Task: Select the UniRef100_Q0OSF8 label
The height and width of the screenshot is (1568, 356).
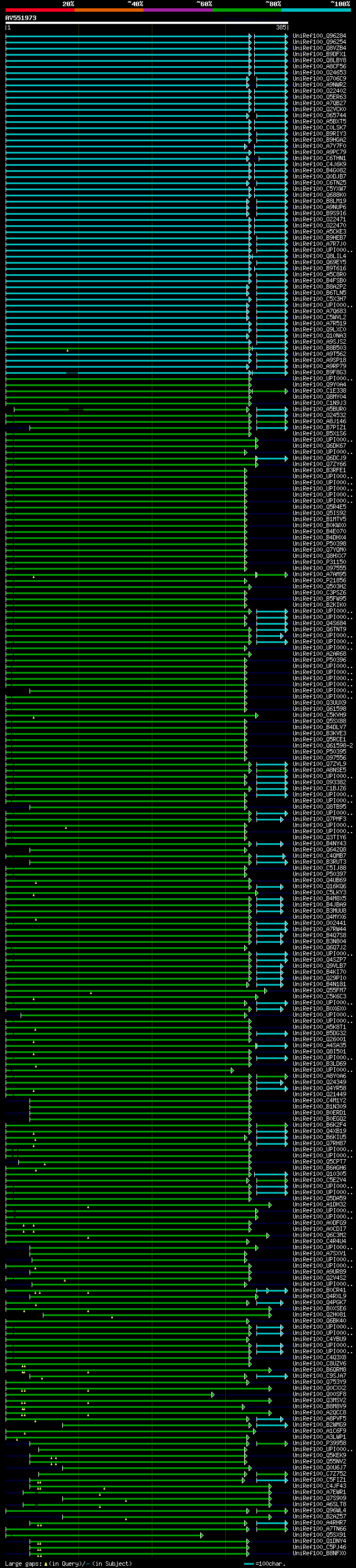Action: click(319, 1394)
